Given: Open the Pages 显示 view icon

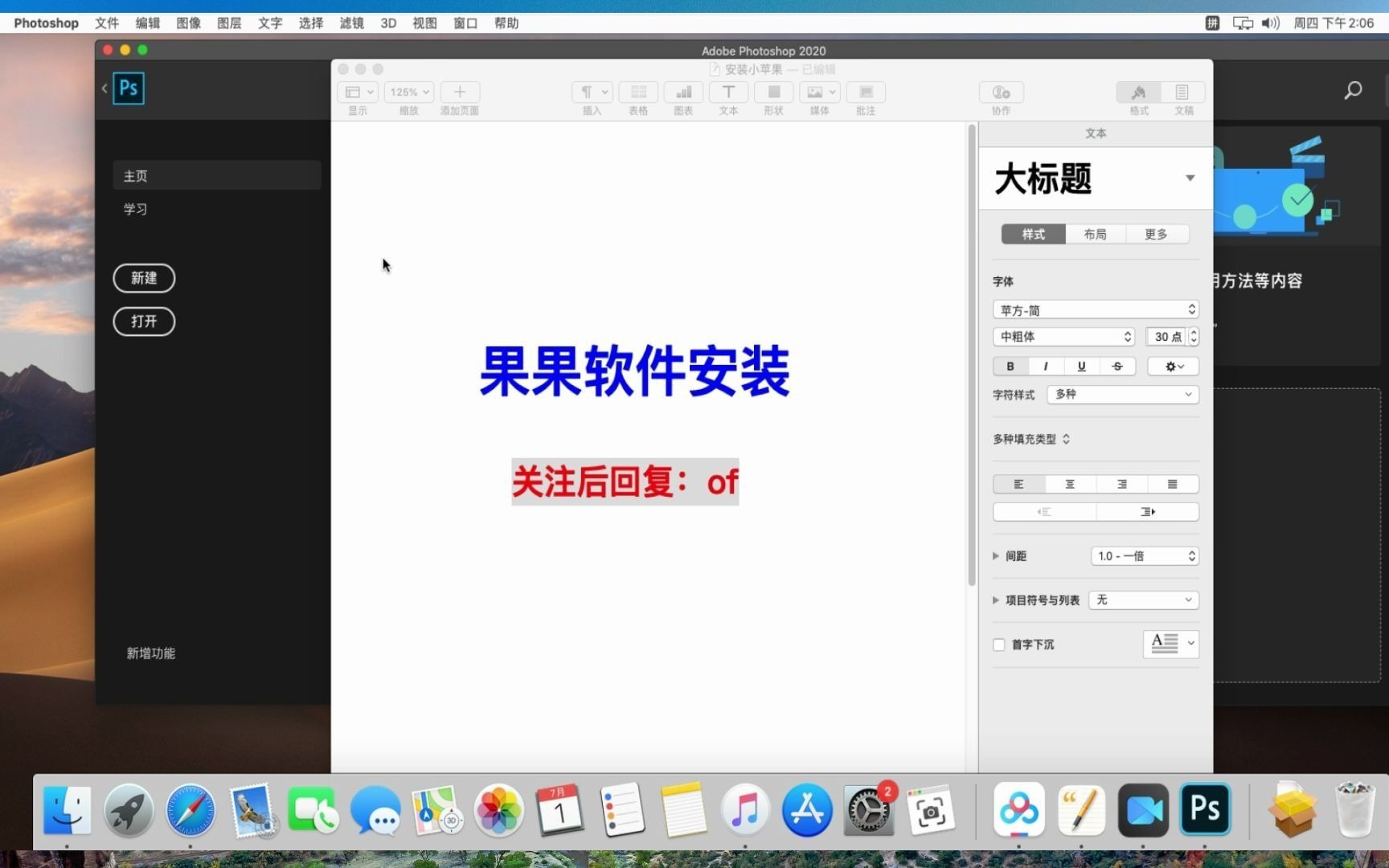Looking at the screenshot, I should (358, 92).
